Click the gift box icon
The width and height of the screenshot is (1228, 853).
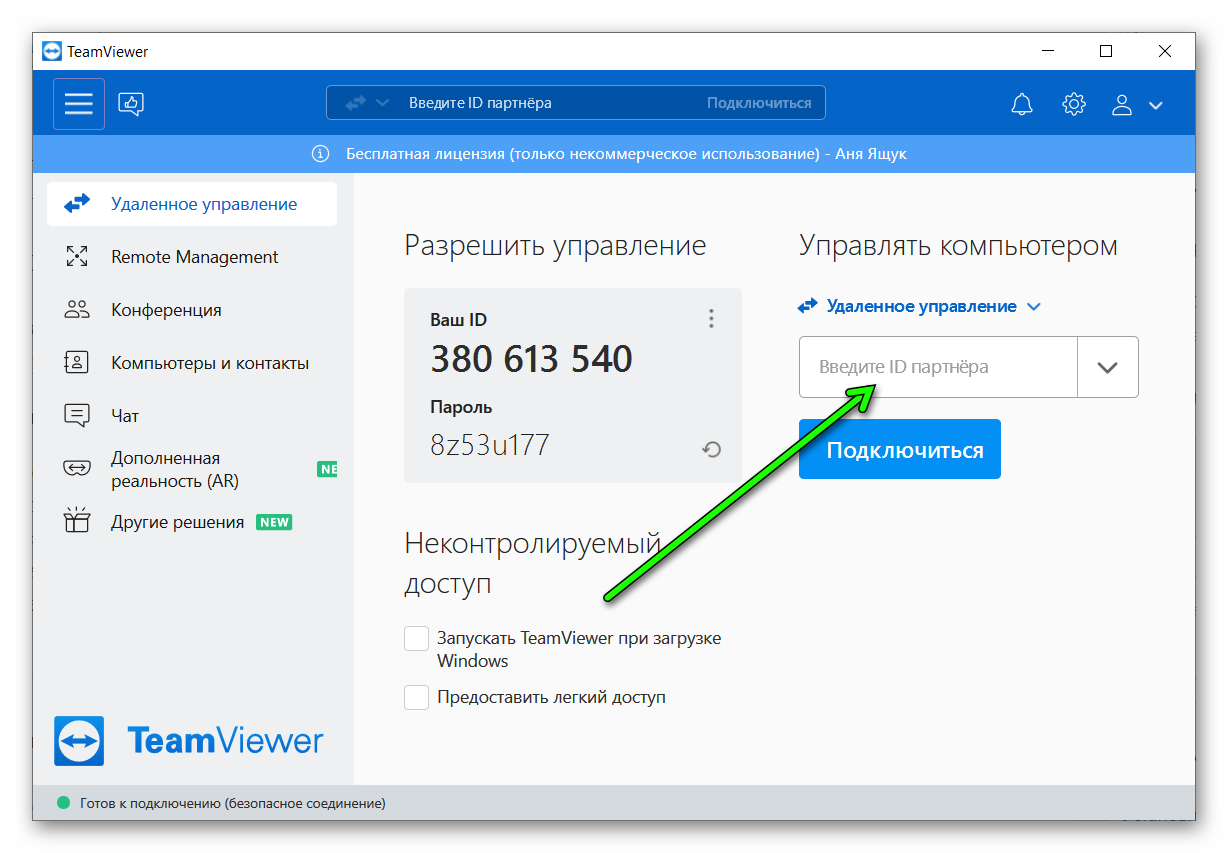(x=77, y=520)
